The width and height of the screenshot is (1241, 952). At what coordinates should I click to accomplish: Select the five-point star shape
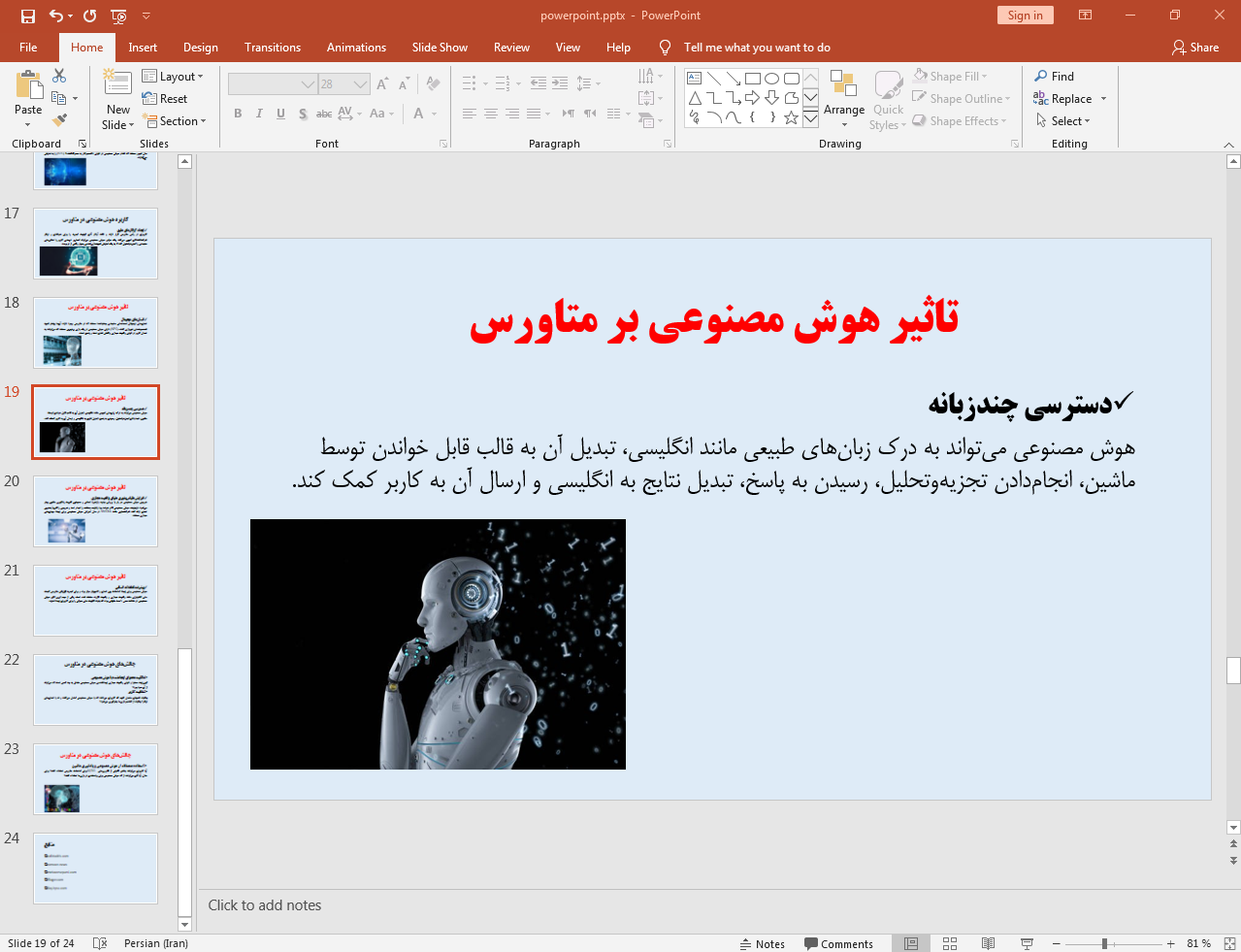[x=792, y=117]
